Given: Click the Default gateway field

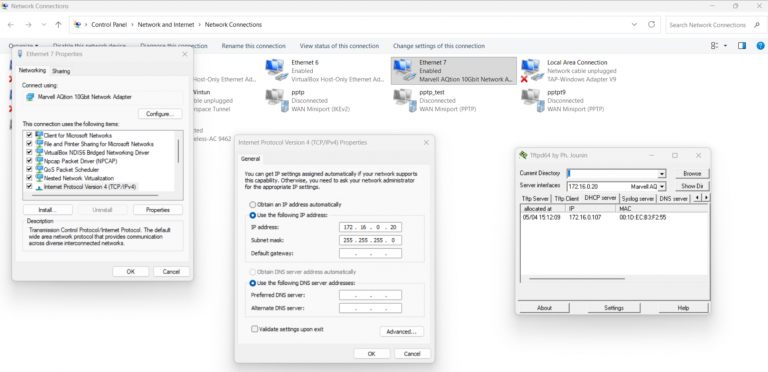Looking at the screenshot, I should point(370,253).
